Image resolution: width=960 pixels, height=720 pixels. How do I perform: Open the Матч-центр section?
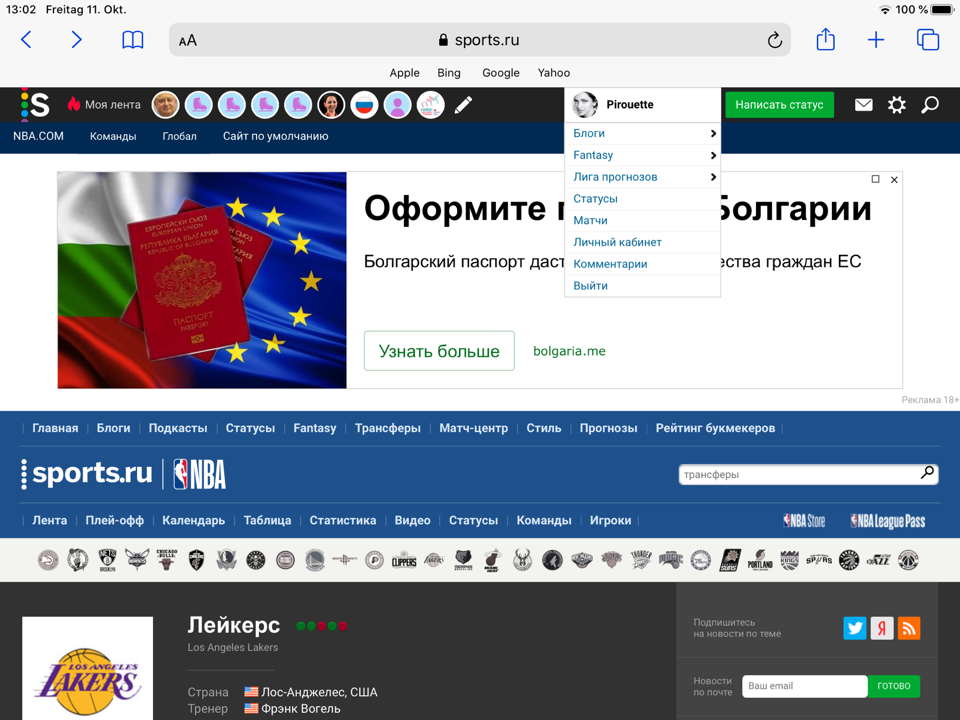click(x=473, y=428)
